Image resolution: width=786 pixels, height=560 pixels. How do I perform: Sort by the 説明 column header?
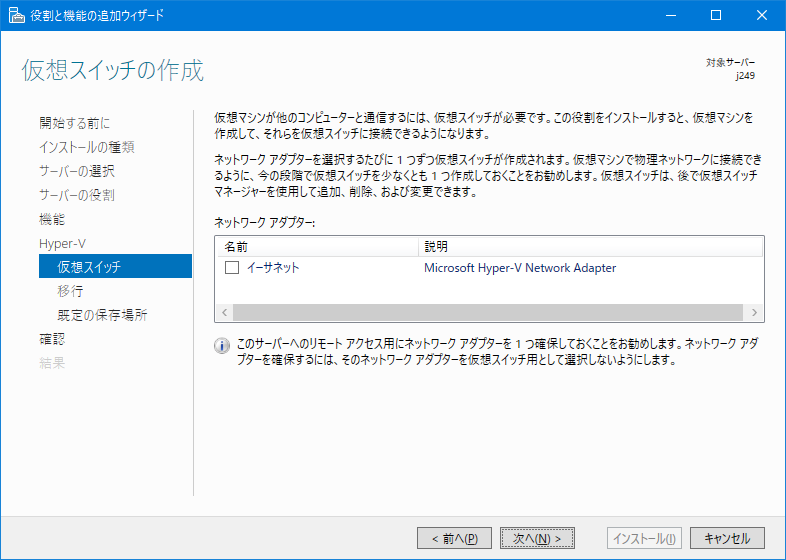coord(436,246)
